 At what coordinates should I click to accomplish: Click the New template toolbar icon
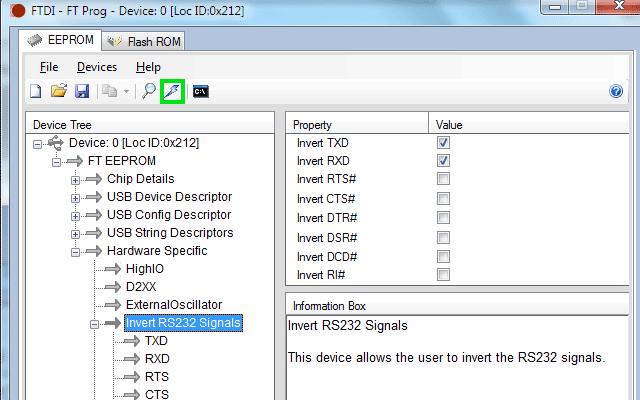(35, 92)
